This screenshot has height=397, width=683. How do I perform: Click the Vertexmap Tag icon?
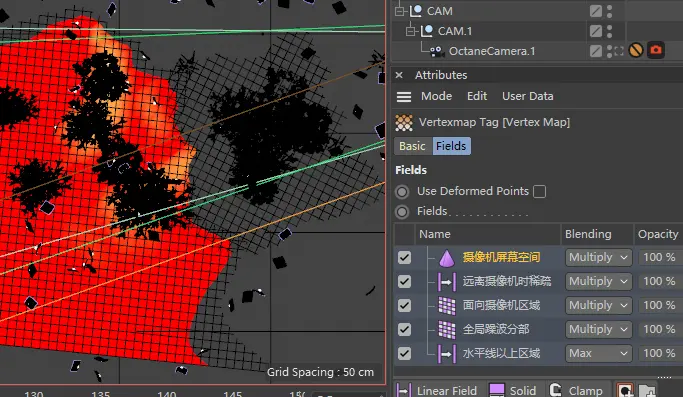point(404,122)
